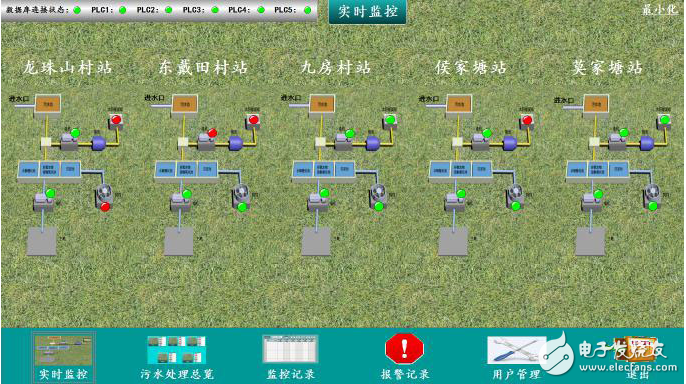Image resolution: width=686 pixels, height=384 pixels.
Task: Open the 监控记录 table icon
Action: tap(290, 349)
